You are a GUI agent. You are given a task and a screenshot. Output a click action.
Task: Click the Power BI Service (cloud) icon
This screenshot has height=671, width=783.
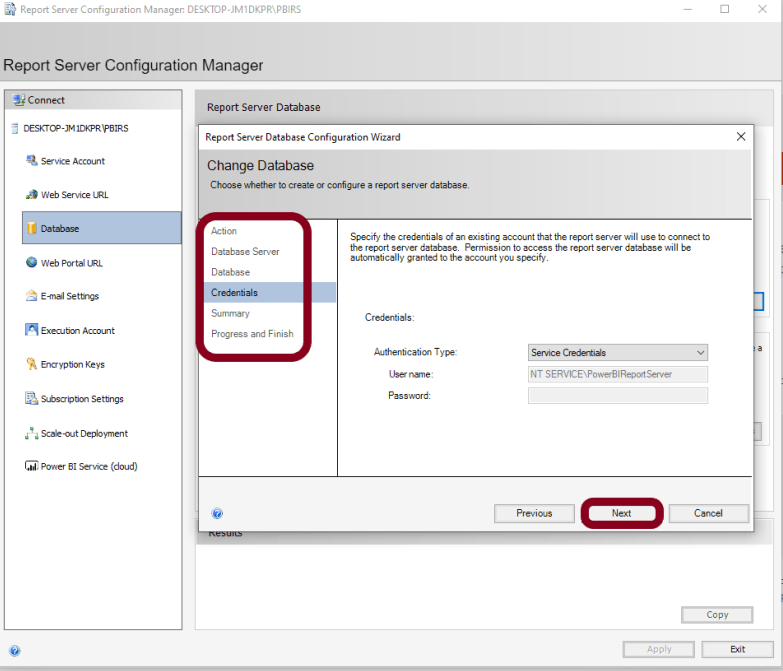(x=32, y=466)
